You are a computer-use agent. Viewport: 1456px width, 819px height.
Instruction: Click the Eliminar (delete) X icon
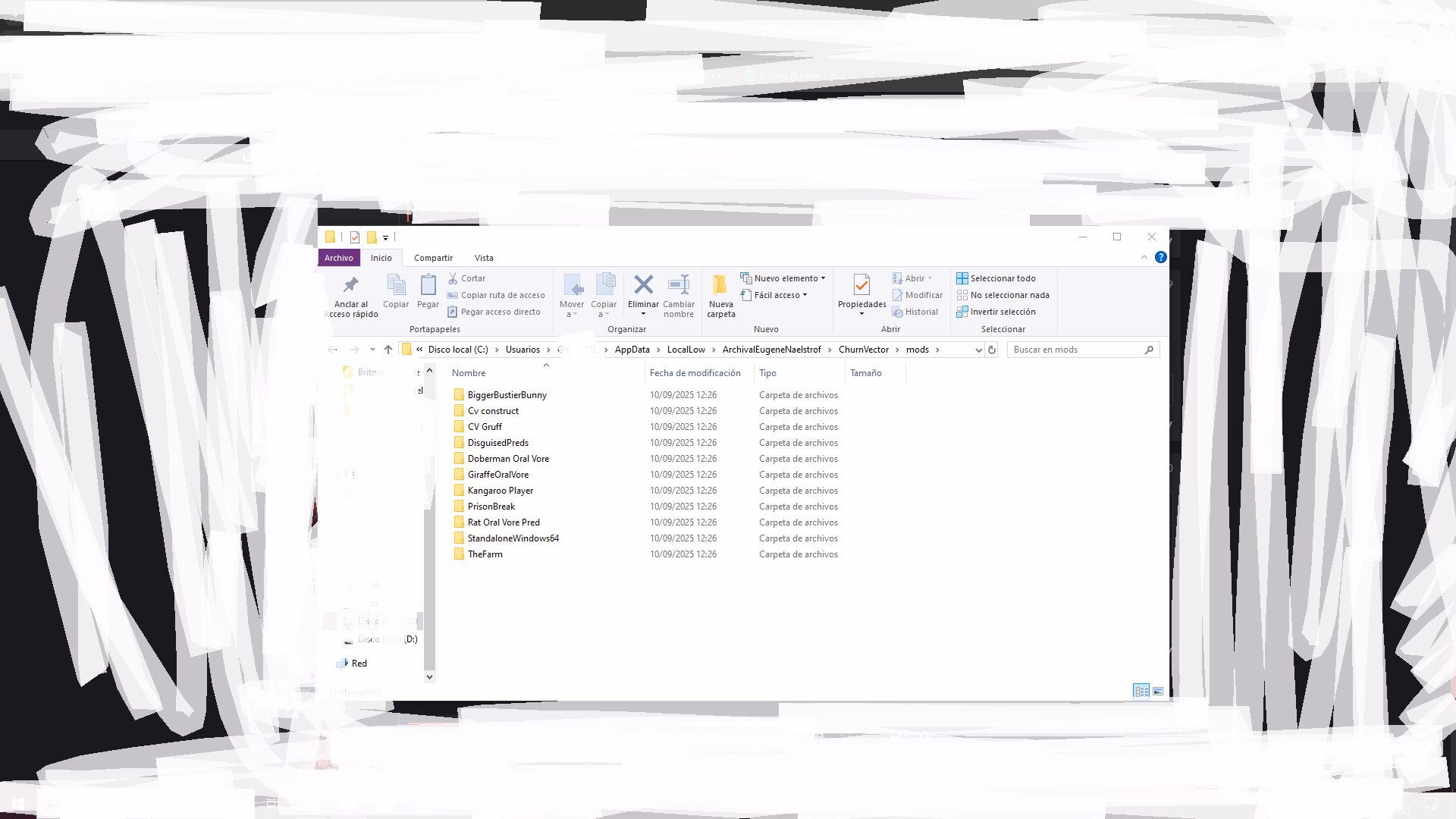[x=643, y=285]
